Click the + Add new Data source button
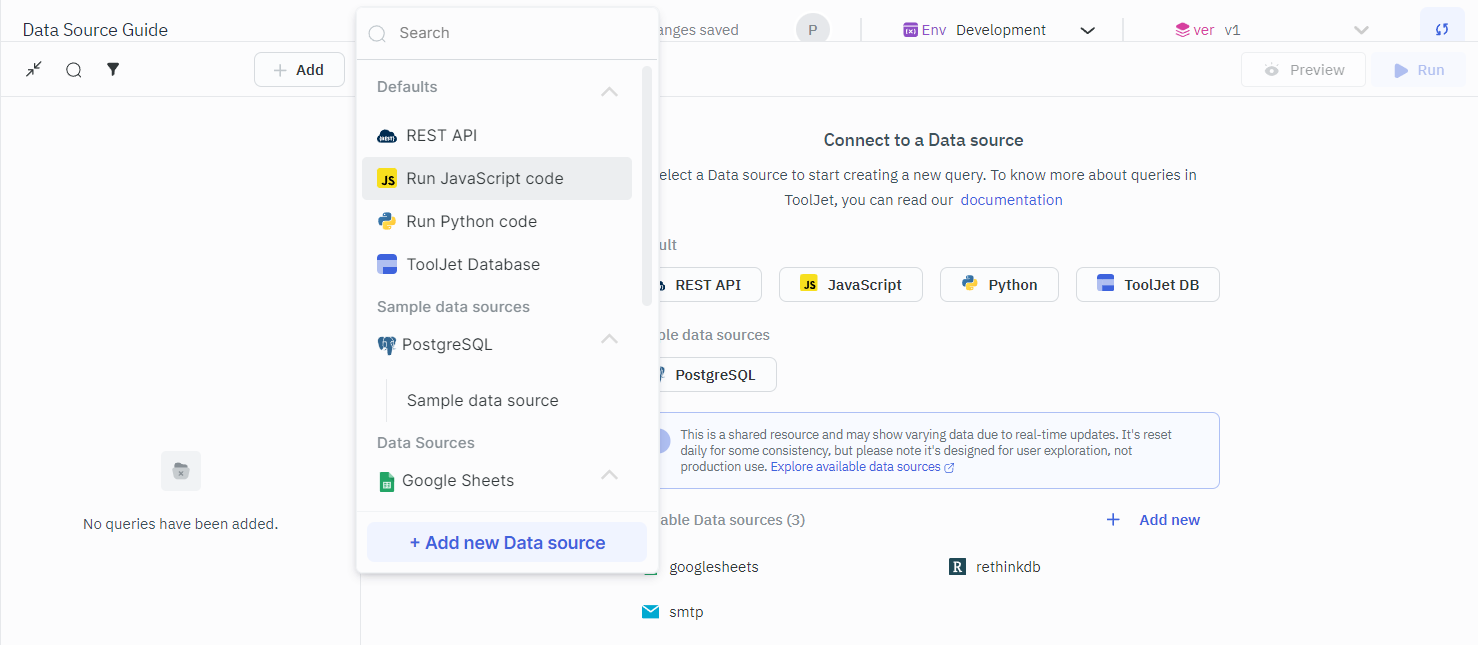Viewport: 1478px width, 645px height. pyautogui.click(x=507, y=543)
